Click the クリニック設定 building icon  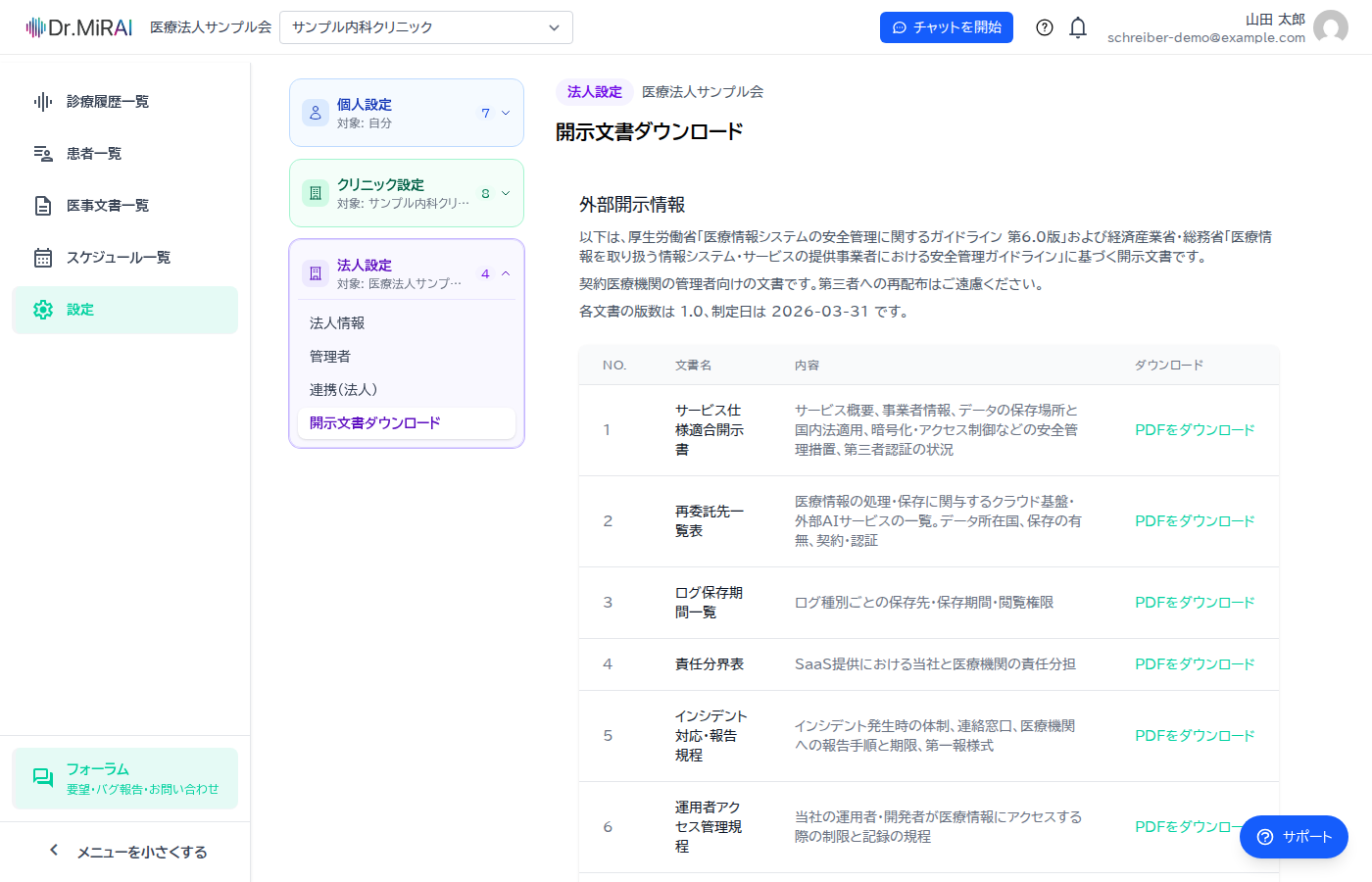(316, 193)
